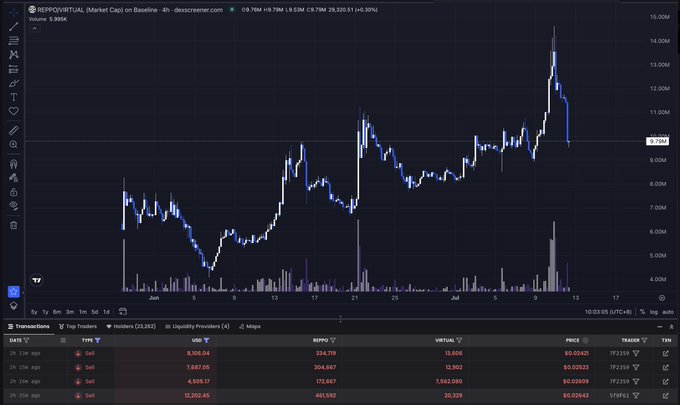Select the brush drawing tool

click(x=13, y=83)
